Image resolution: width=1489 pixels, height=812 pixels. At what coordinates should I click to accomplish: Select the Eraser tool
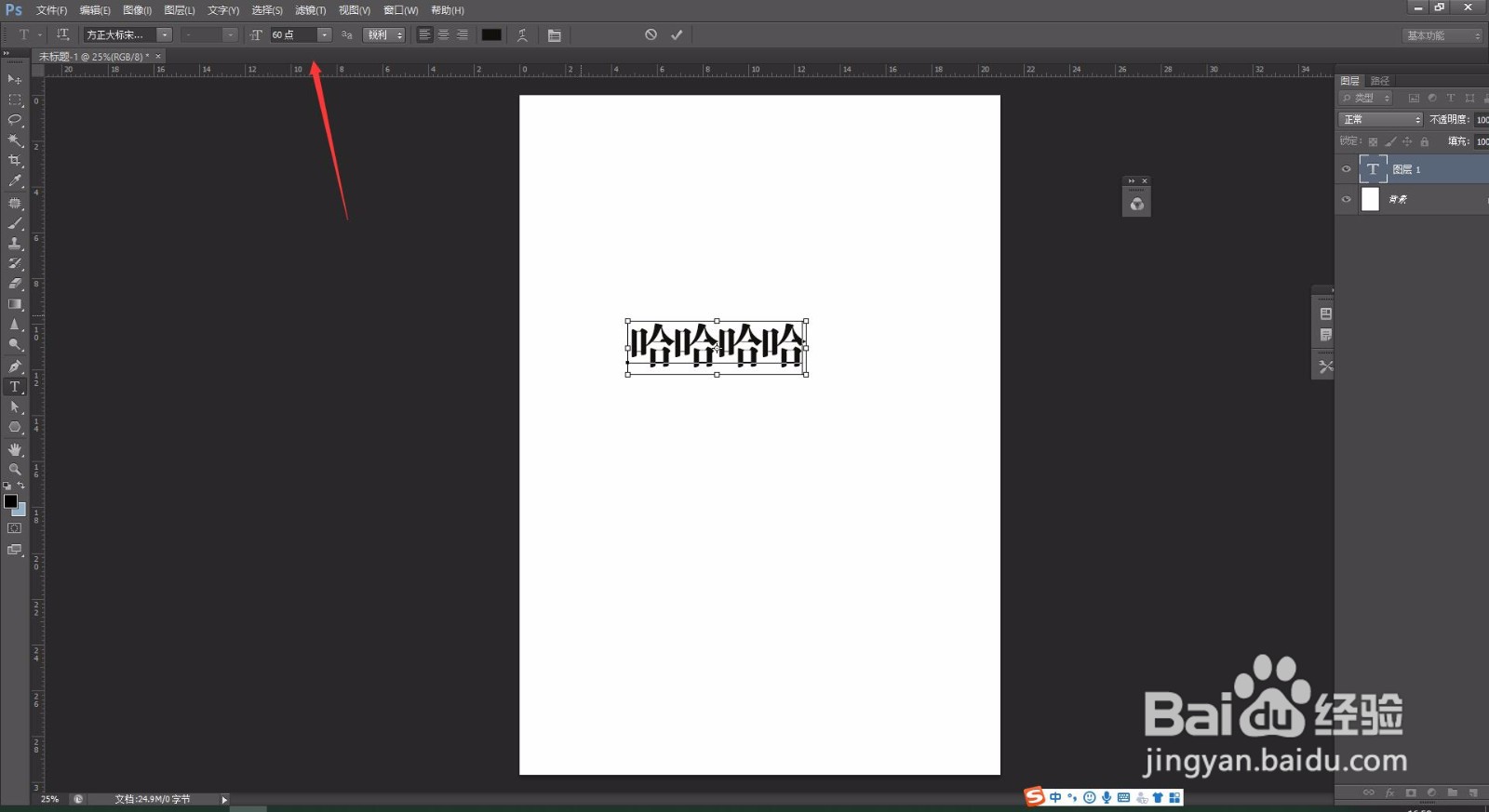pos(15,284)
